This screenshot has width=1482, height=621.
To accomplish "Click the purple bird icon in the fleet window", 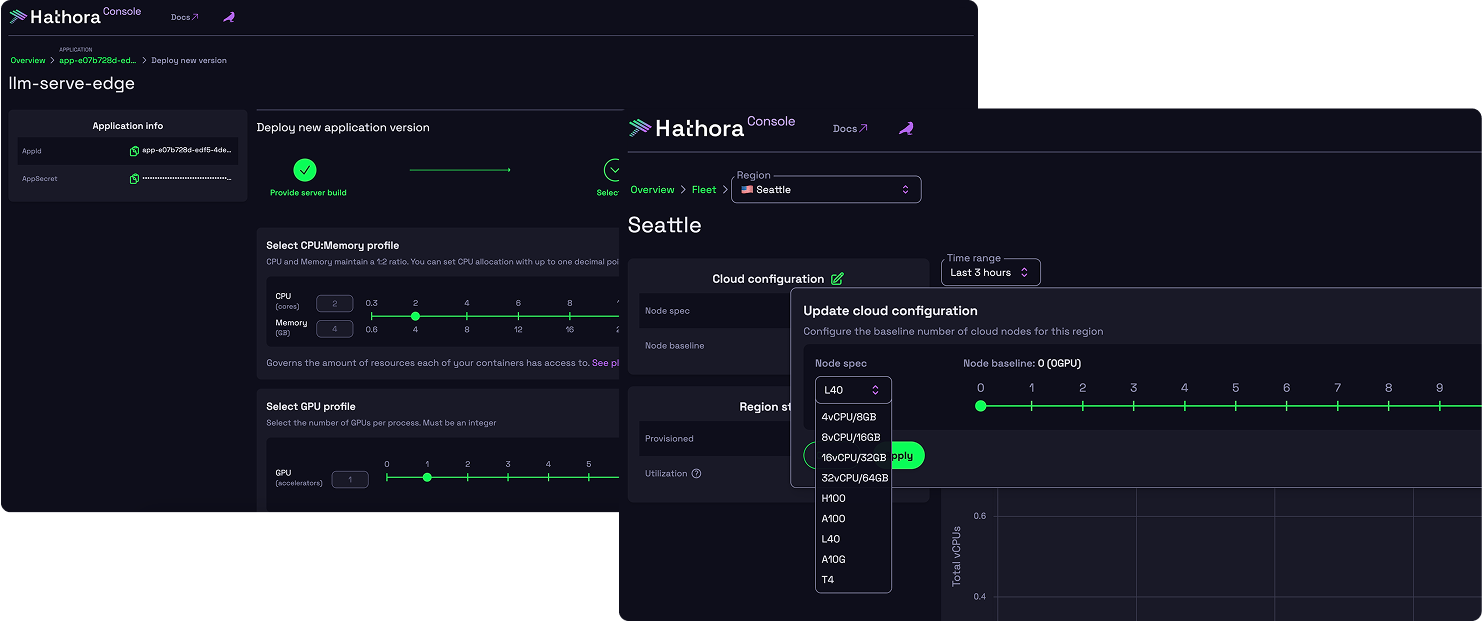I will (906, 128).
